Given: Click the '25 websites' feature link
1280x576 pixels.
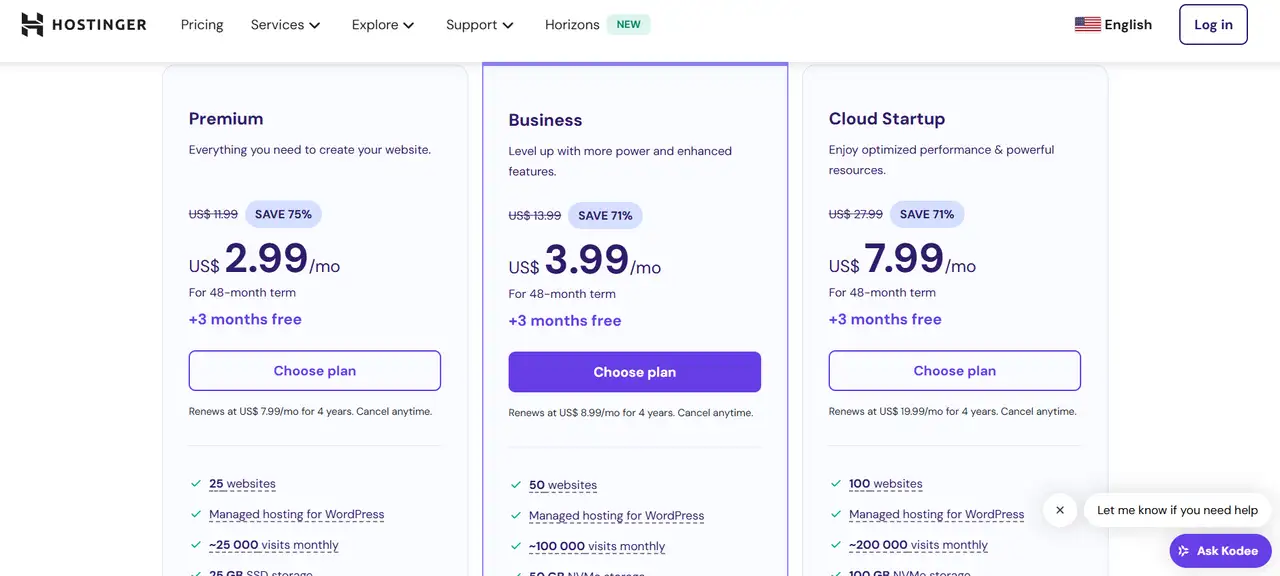Looking at the screenshot, I should point(242,484).
